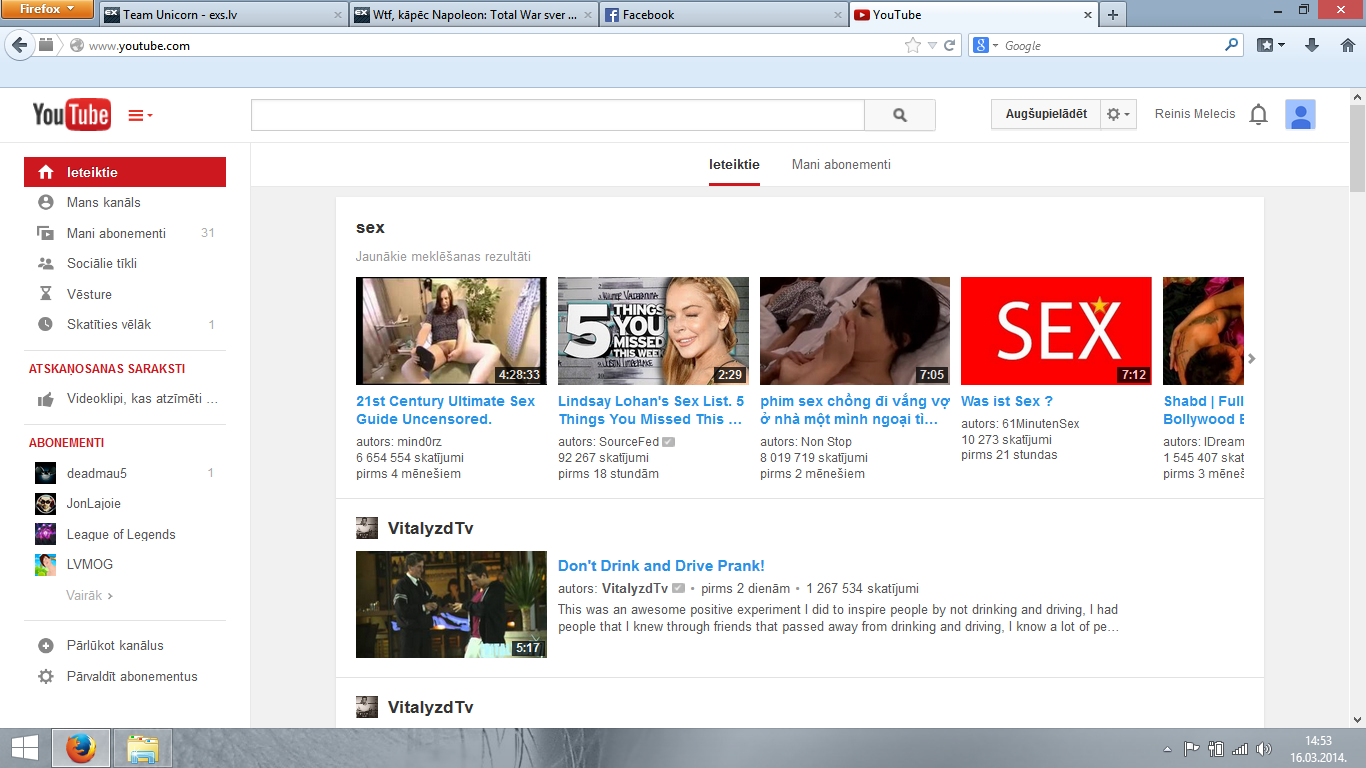This screenshot has width=1366, height=768.
Task: Show hidden tray icons arrow
Action: click(x=1168, y=748)
